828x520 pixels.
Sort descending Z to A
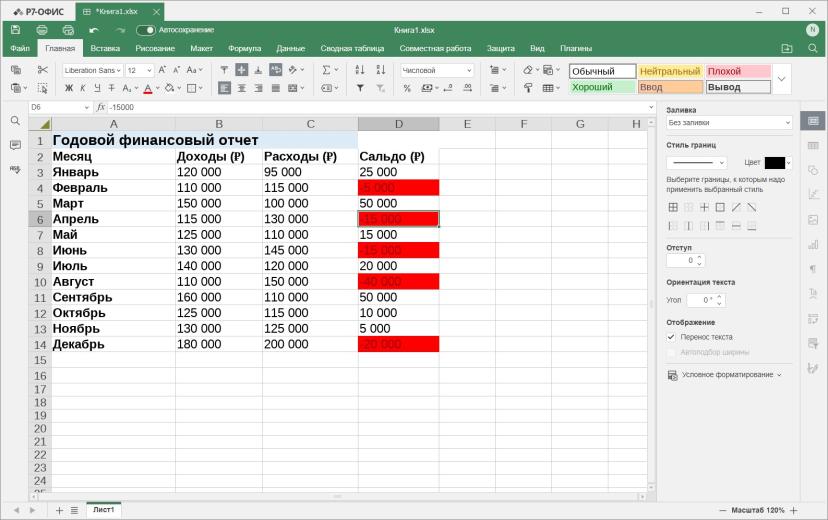[x=381, y=70]
